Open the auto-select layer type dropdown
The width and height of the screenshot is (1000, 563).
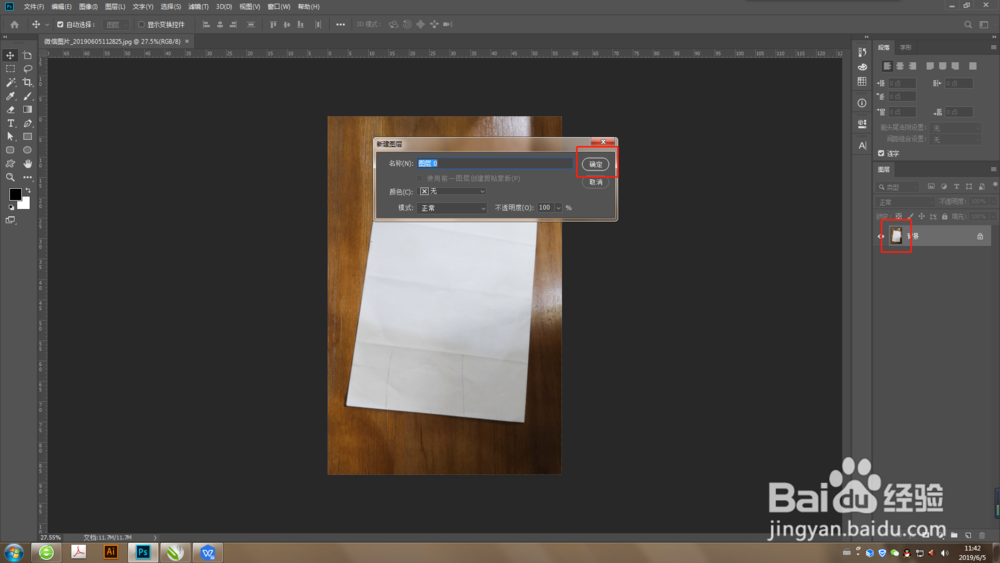pos(115,24)
